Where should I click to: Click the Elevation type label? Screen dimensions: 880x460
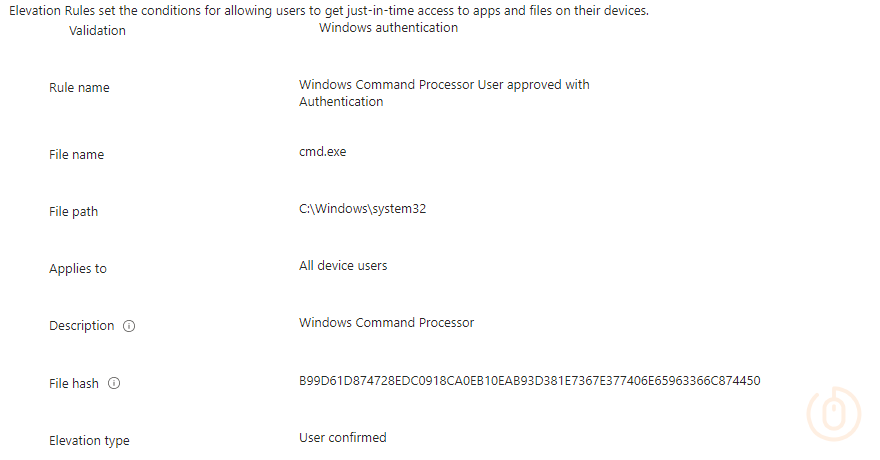click(89, 441)
